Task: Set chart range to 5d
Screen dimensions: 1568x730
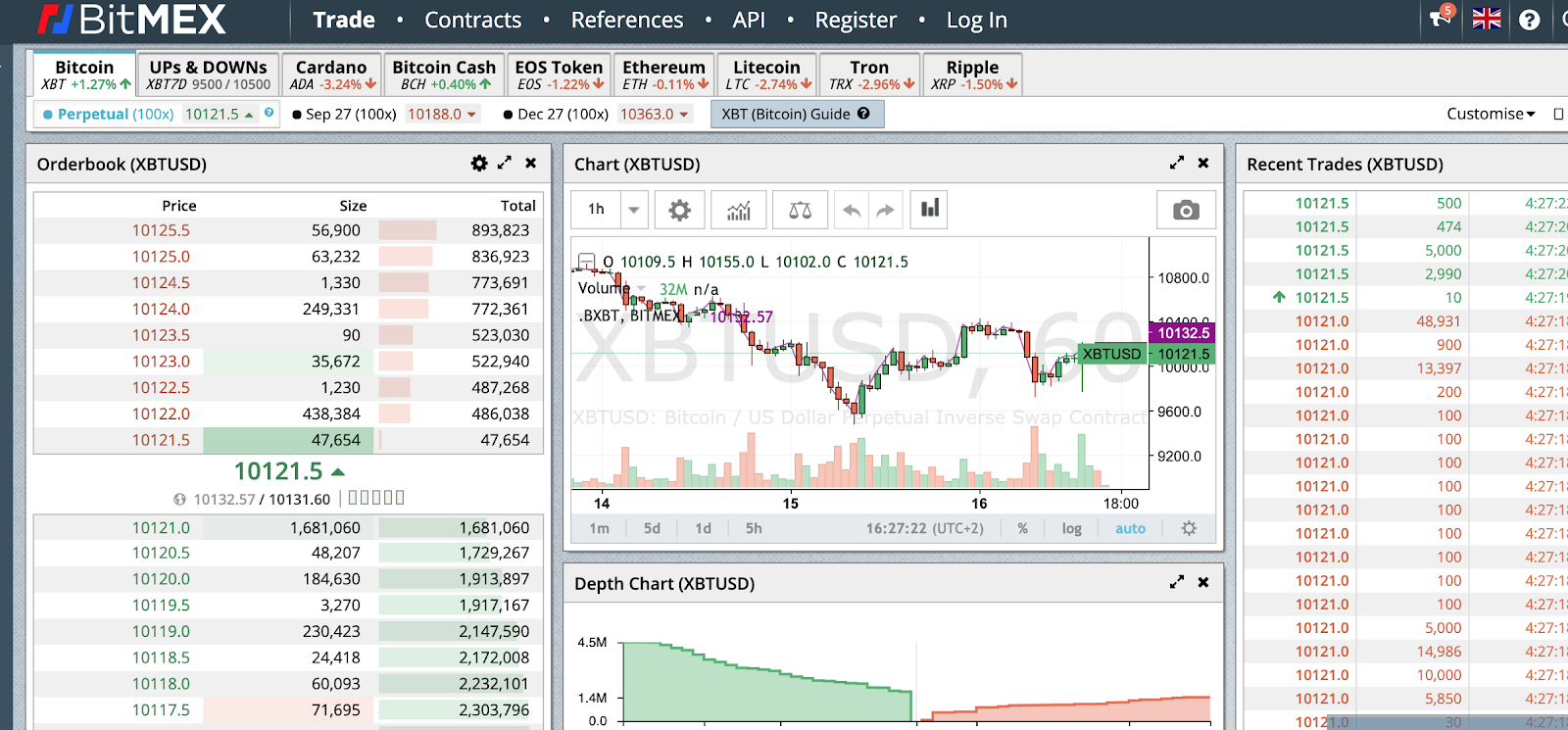Action: (x=652, y=528)
